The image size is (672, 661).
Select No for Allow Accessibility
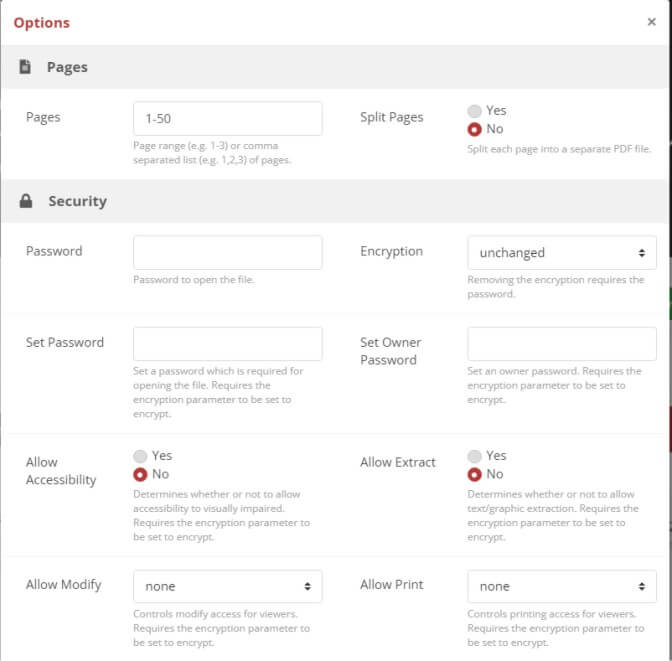[x=140, y=475]
